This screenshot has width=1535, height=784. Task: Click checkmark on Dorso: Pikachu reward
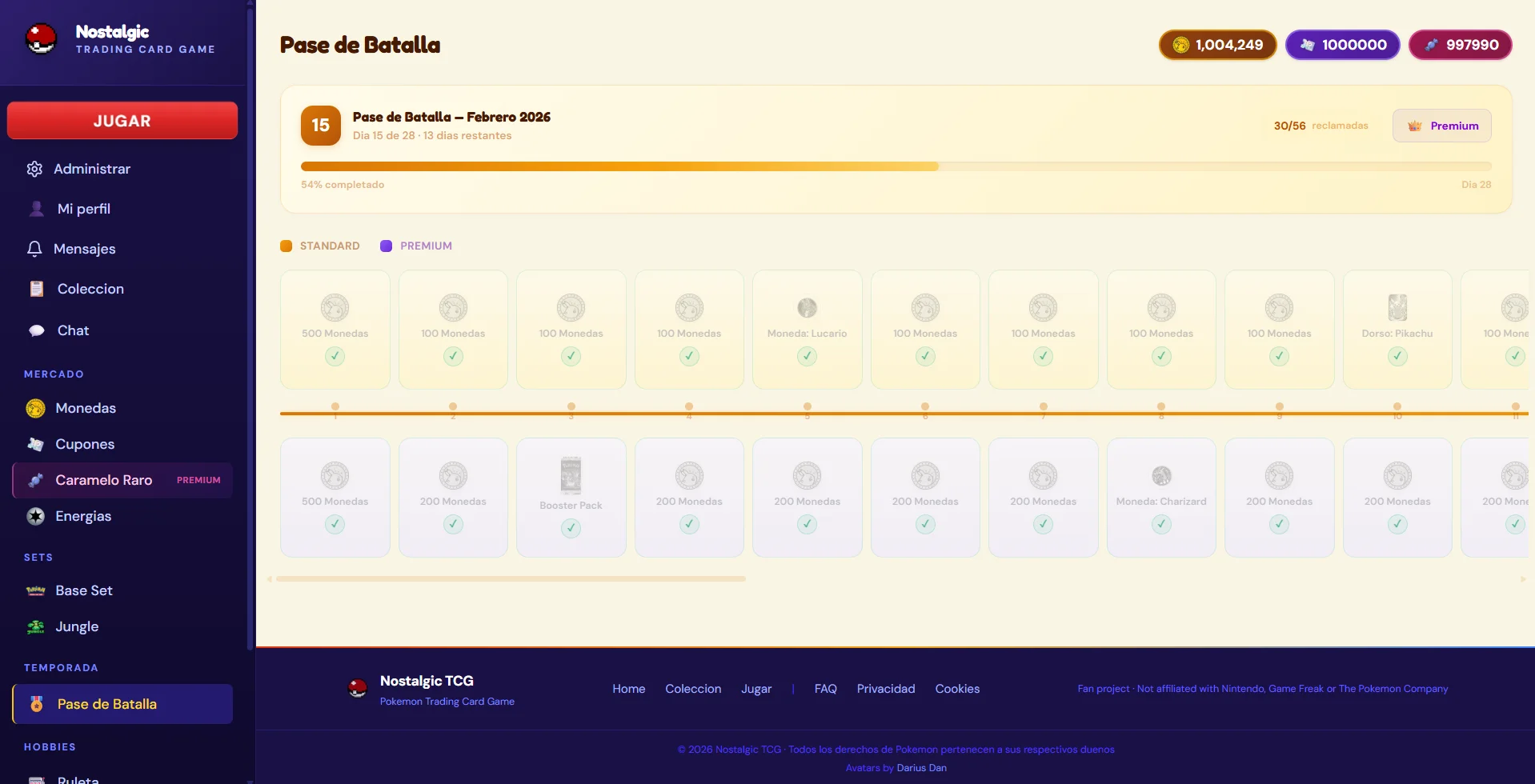[x=1397, y=356]
